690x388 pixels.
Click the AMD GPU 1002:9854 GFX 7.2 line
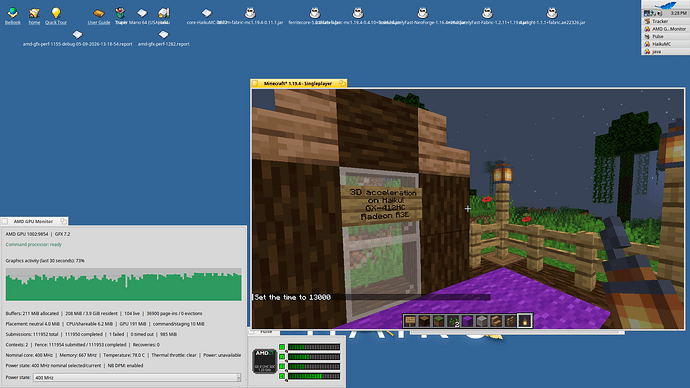click(x=38, y=234)
